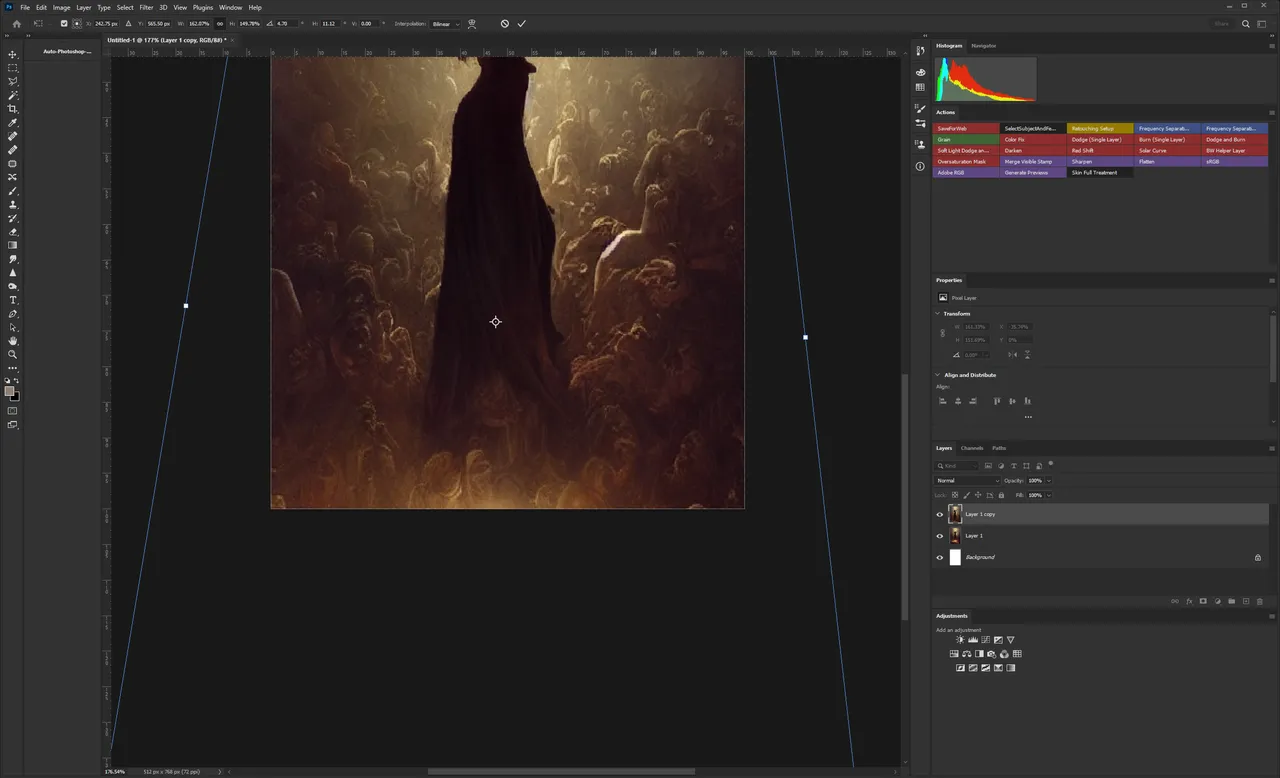Open the Plugins menu
This screenshot has width=1280, height=778.
pyautogui.click(x=203, y=7)
